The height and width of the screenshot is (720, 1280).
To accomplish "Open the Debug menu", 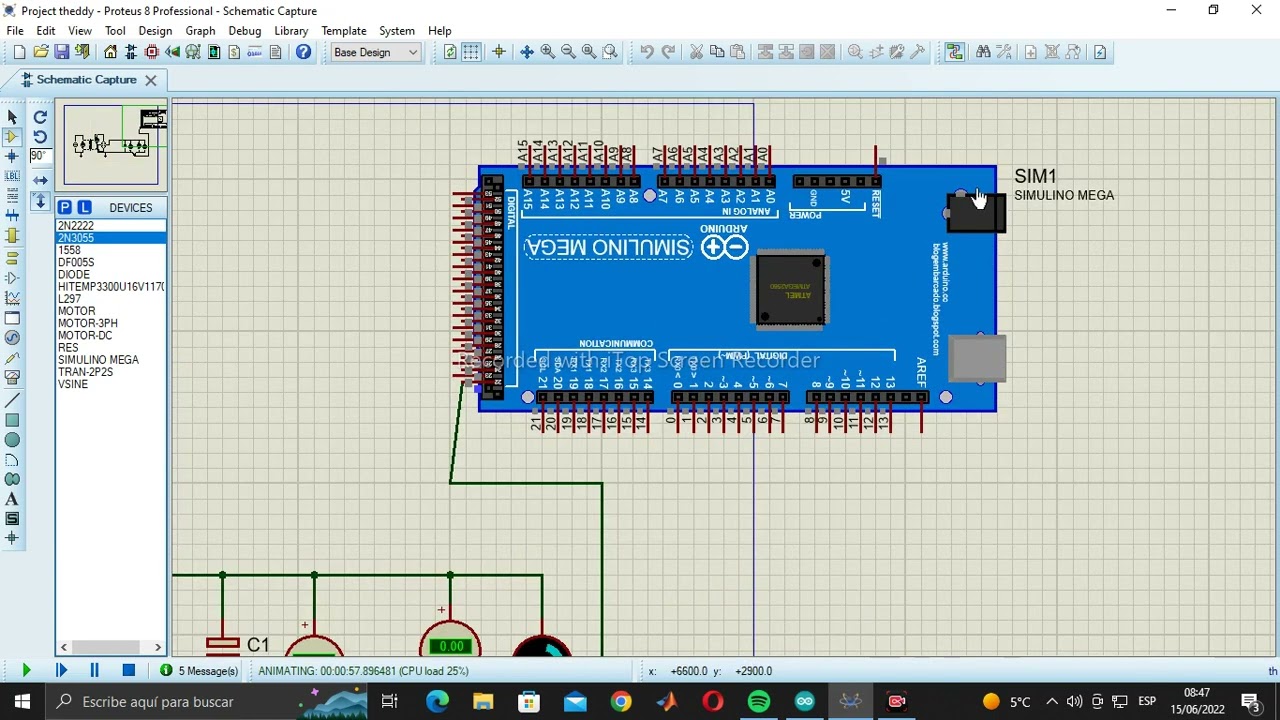I will 244,31.
